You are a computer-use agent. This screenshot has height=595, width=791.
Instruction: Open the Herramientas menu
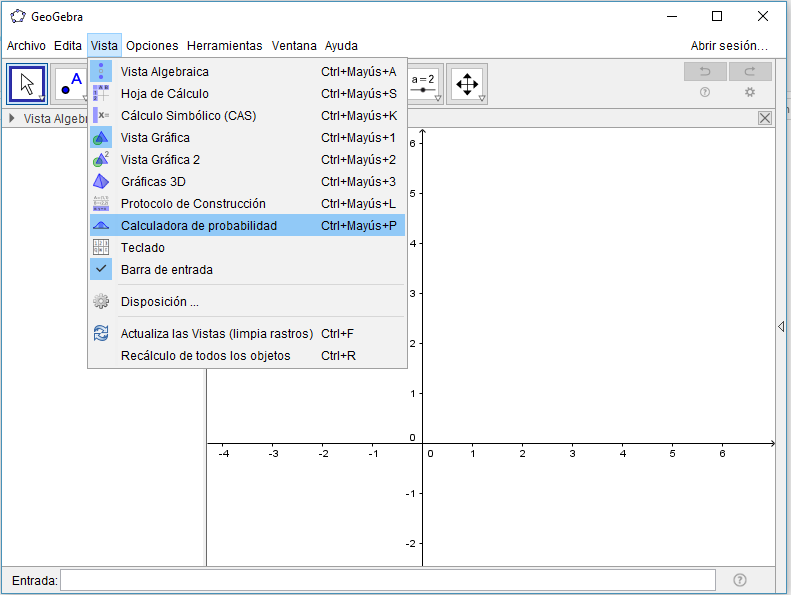[224, 46]
